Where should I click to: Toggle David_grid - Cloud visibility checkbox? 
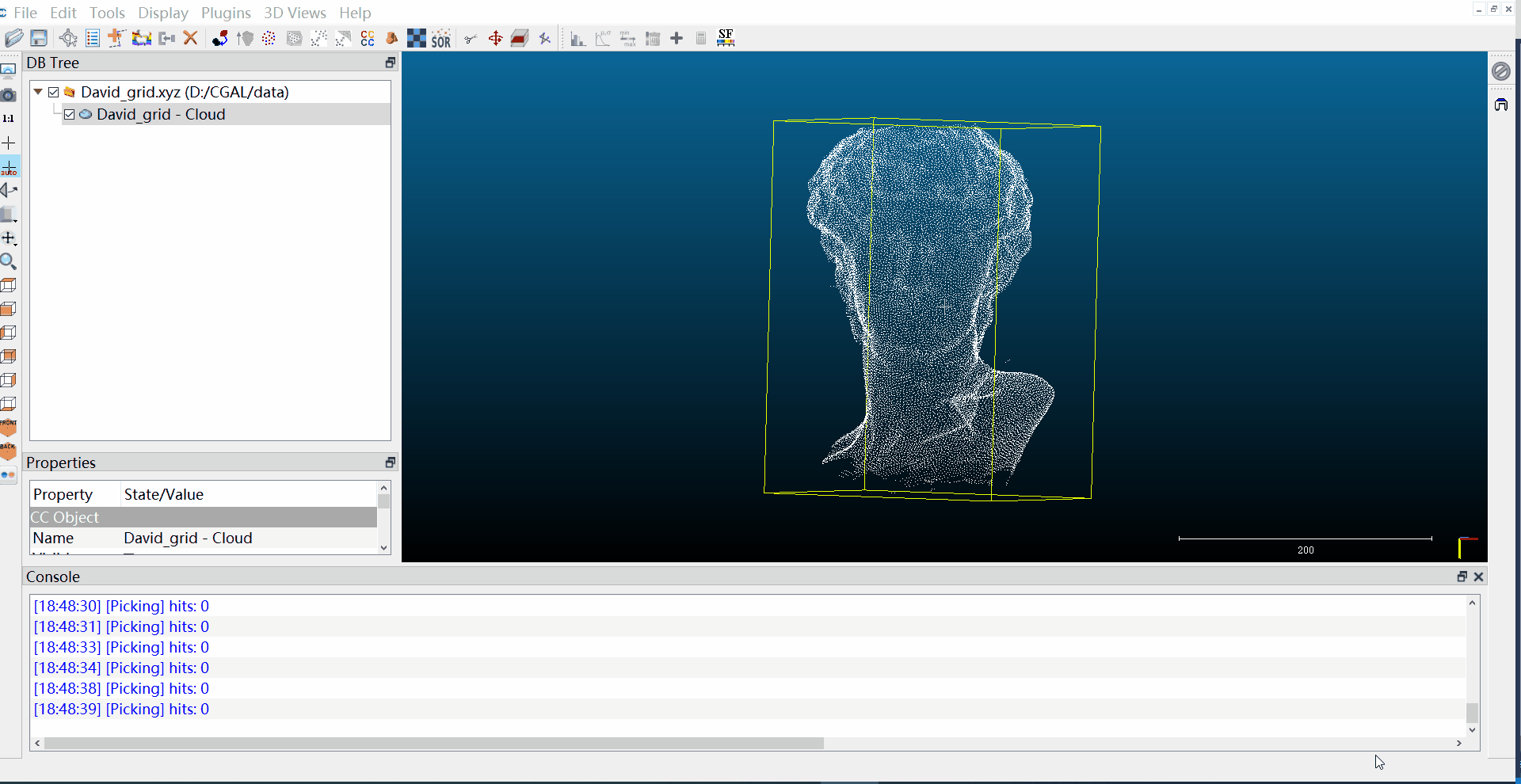(70, 114)
